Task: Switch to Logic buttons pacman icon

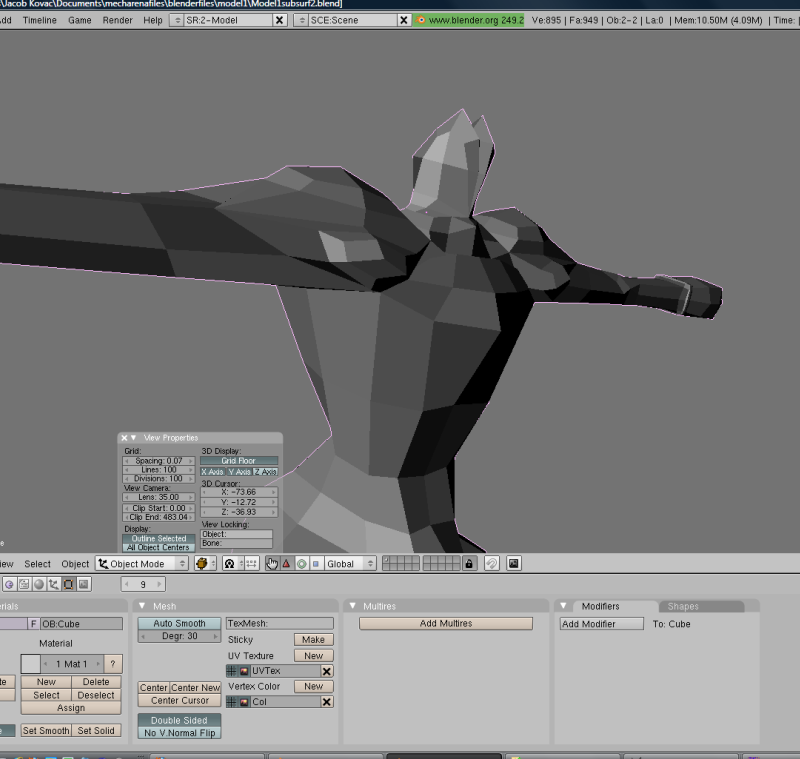Action: (9, 585)
